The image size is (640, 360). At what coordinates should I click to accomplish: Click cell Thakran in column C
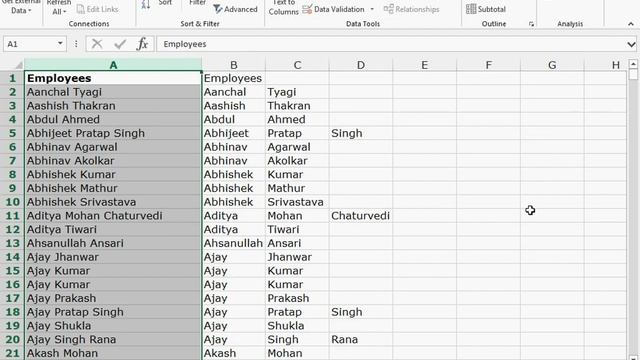click(x=297, y=106)
